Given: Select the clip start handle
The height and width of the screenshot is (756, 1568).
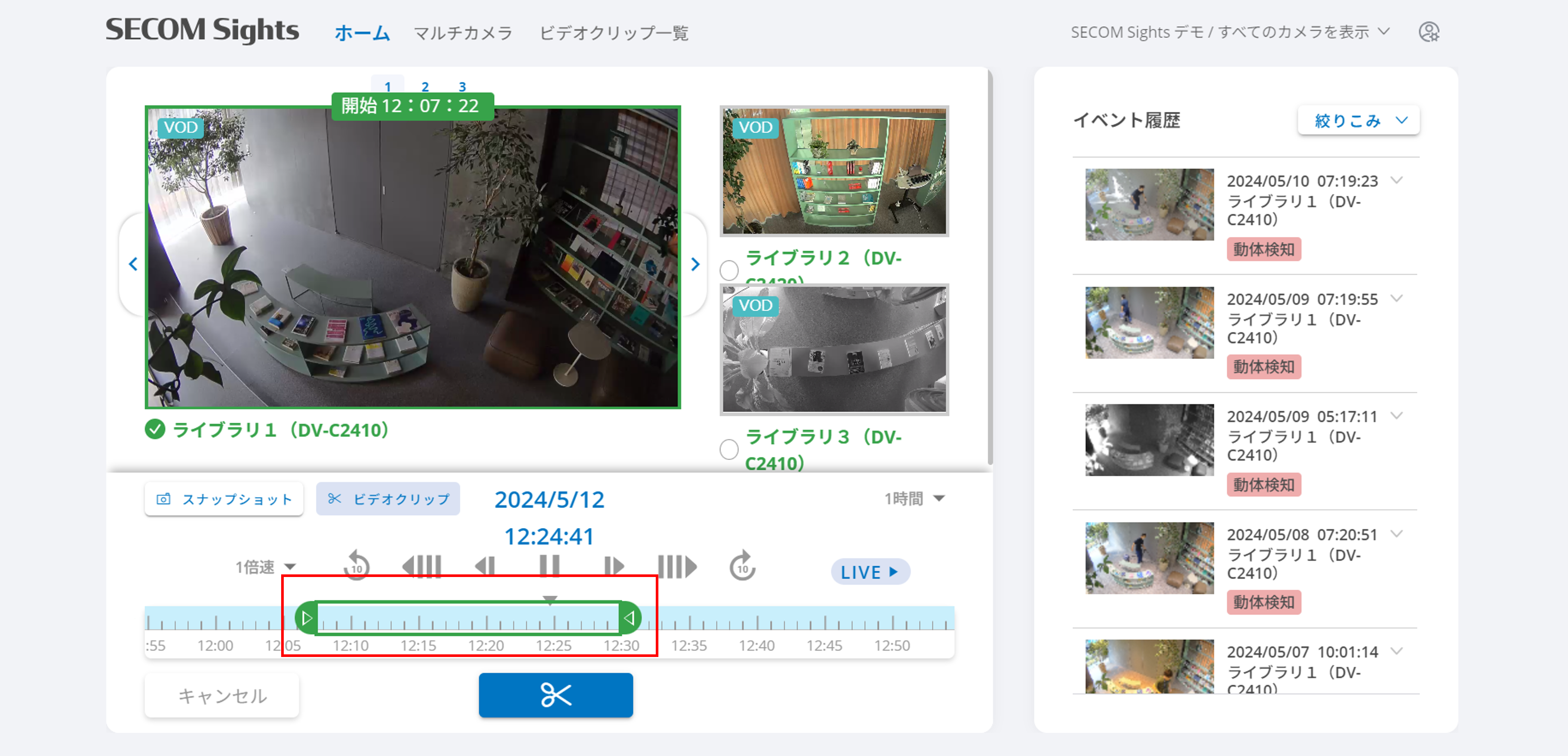Looking at the screenshot, I should click(306, 618).
